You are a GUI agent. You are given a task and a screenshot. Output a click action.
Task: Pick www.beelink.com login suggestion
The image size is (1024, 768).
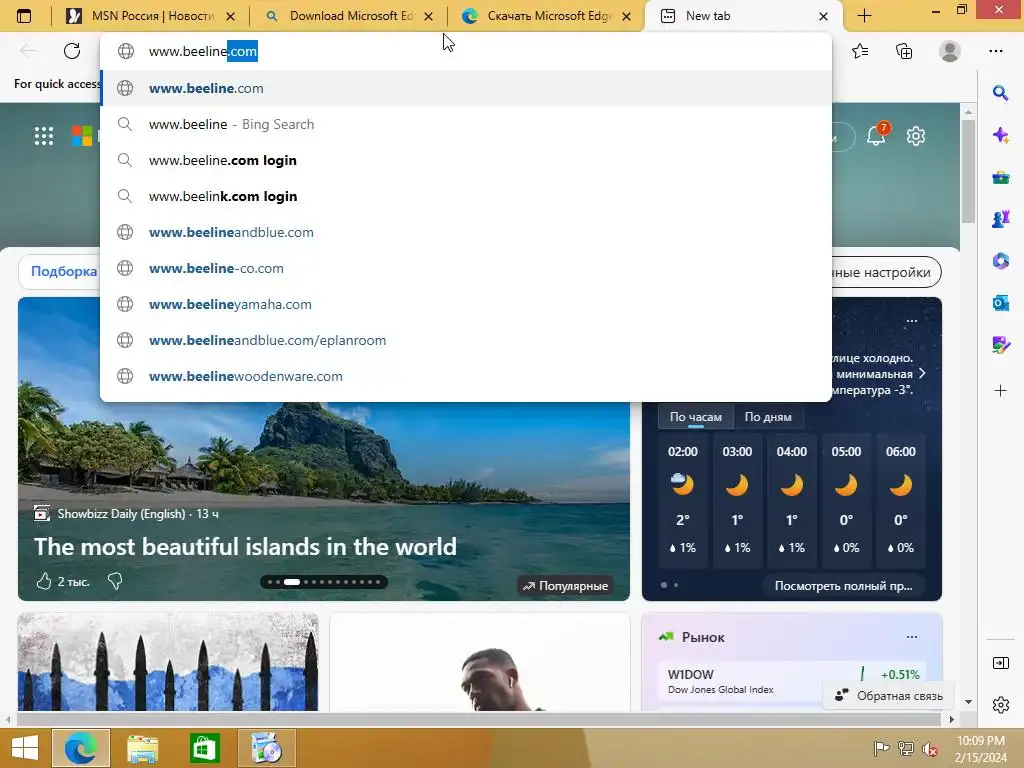[466, 196]
